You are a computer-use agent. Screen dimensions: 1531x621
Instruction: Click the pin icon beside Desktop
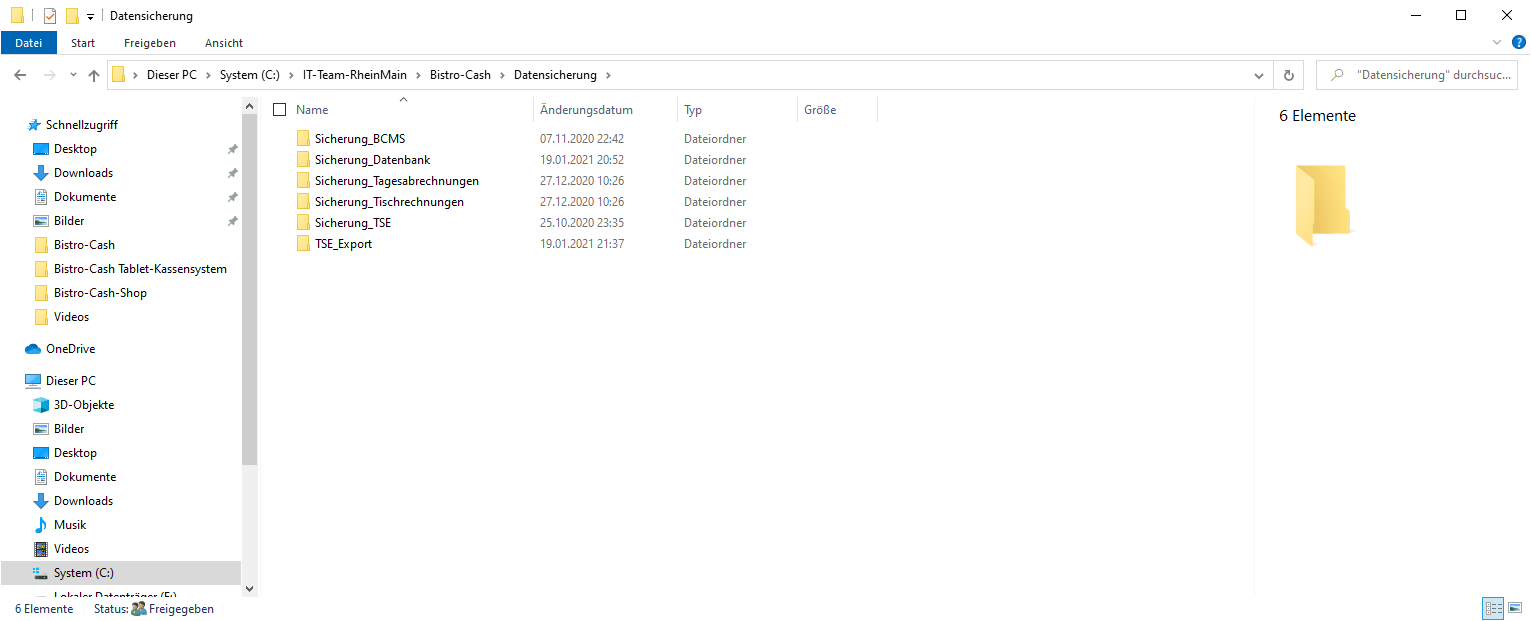coord(232,149)
